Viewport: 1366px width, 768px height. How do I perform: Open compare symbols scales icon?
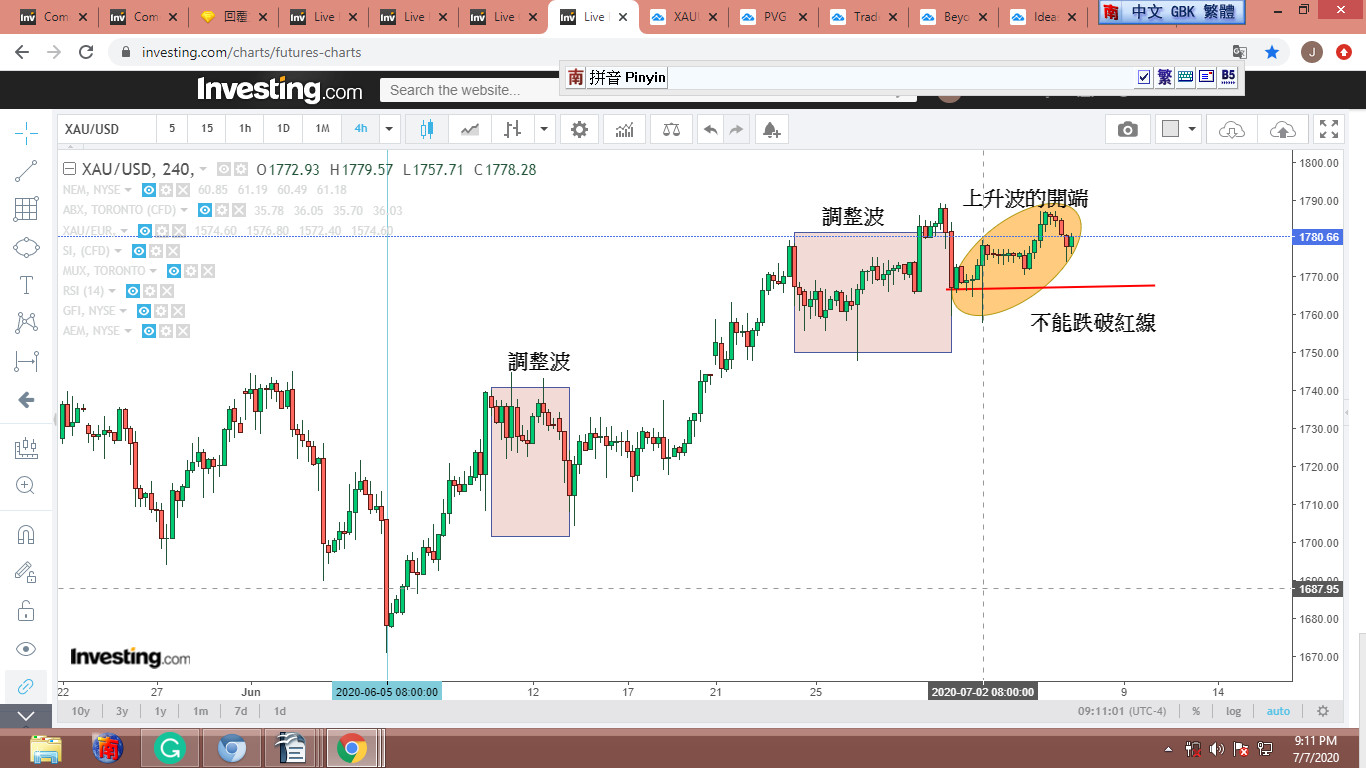click(x=670, y=129)
